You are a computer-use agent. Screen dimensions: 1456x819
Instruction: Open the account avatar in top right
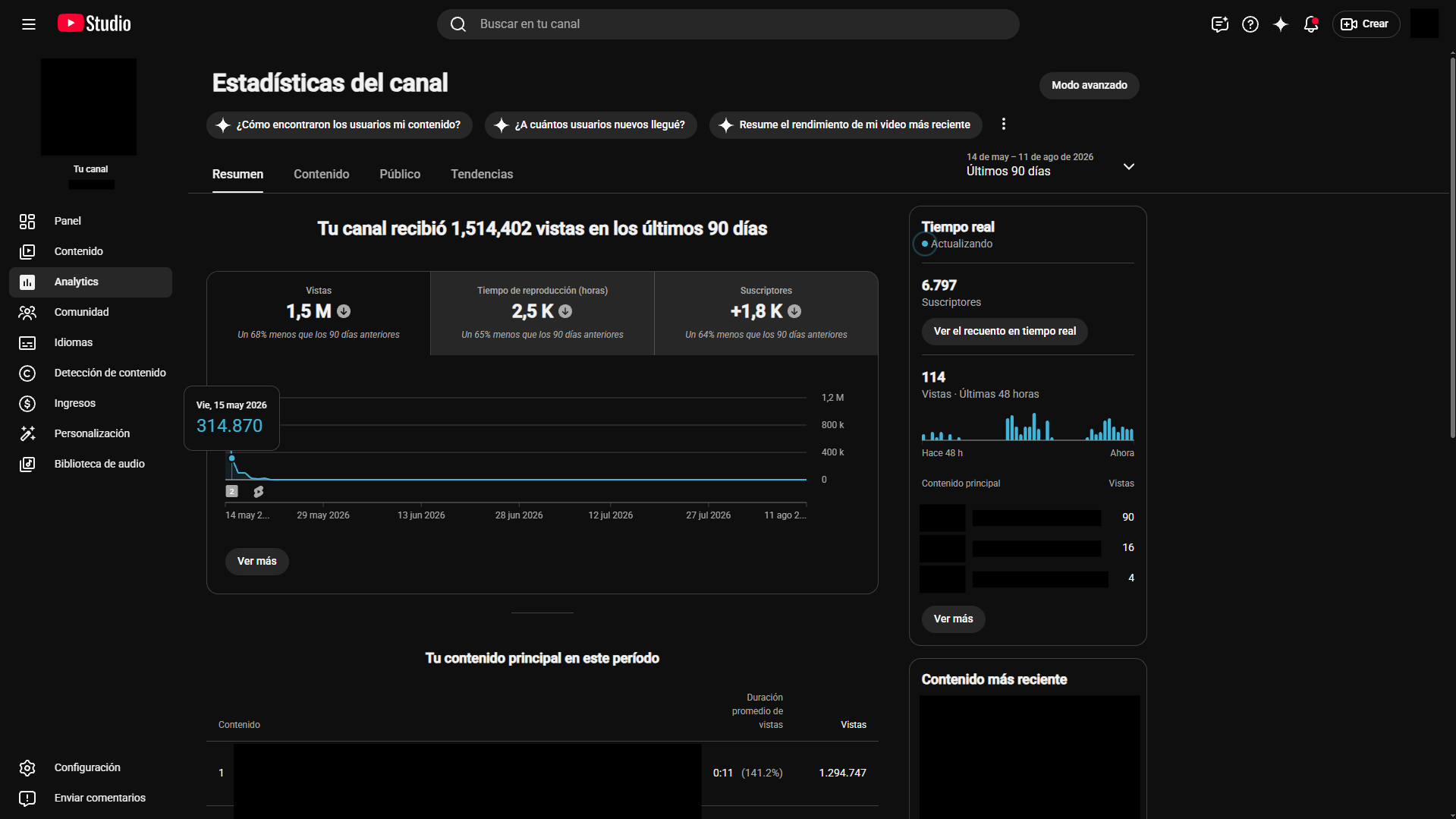click(x=1425, y=24)
